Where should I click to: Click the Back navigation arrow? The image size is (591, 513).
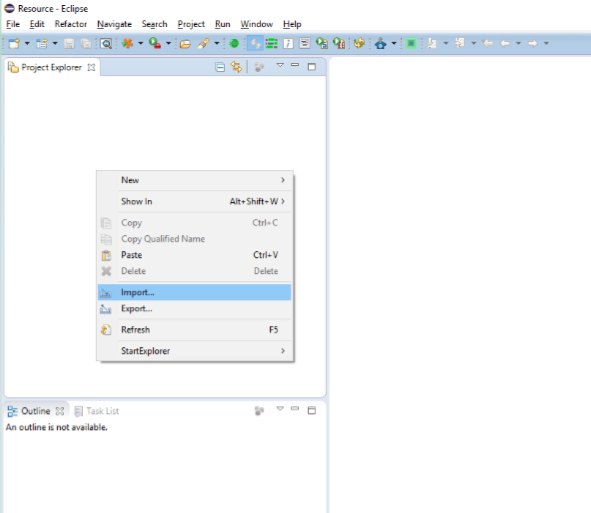[505, 44]
